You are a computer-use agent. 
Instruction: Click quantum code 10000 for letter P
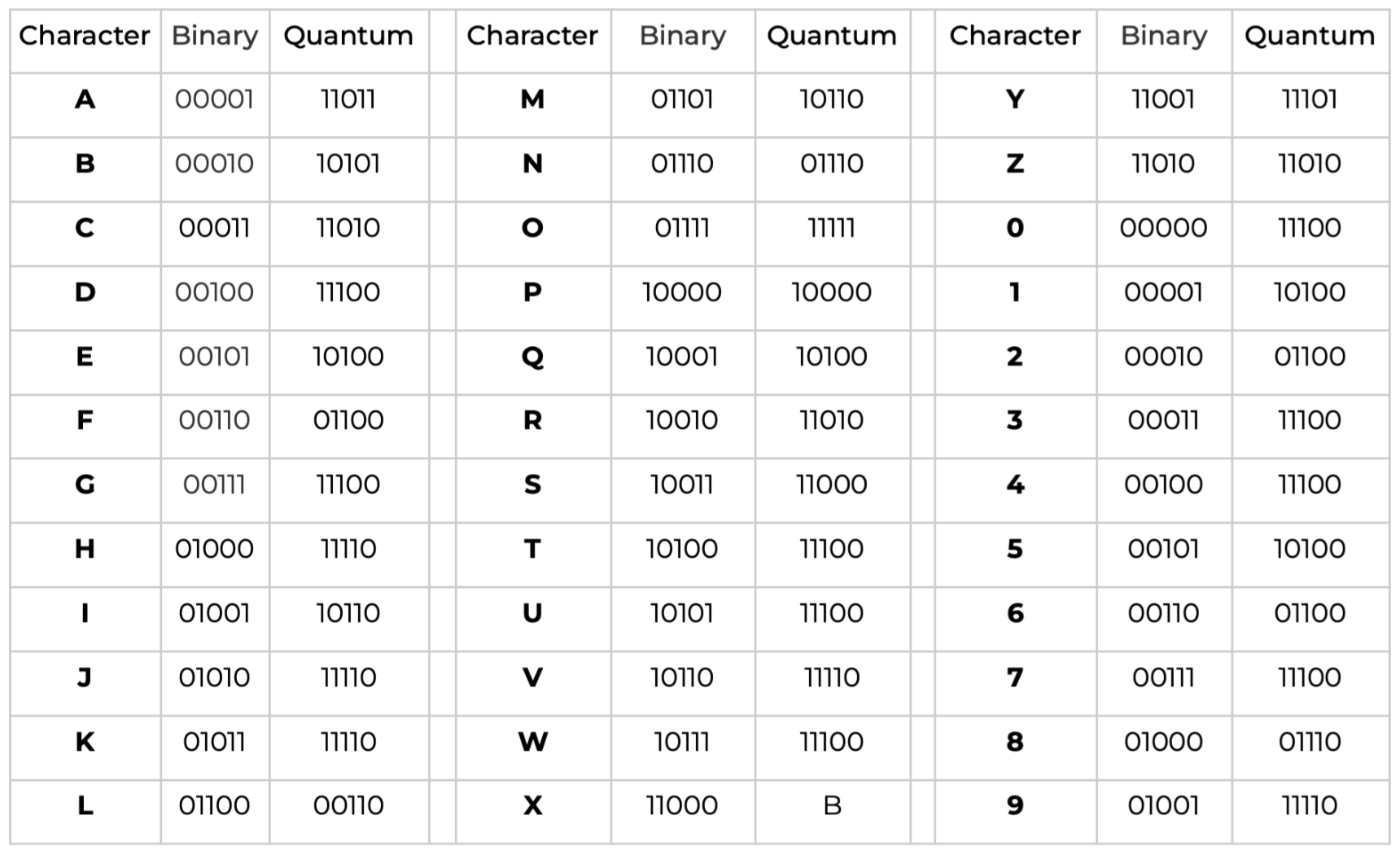pyautogui.click(x=831, y=292)
